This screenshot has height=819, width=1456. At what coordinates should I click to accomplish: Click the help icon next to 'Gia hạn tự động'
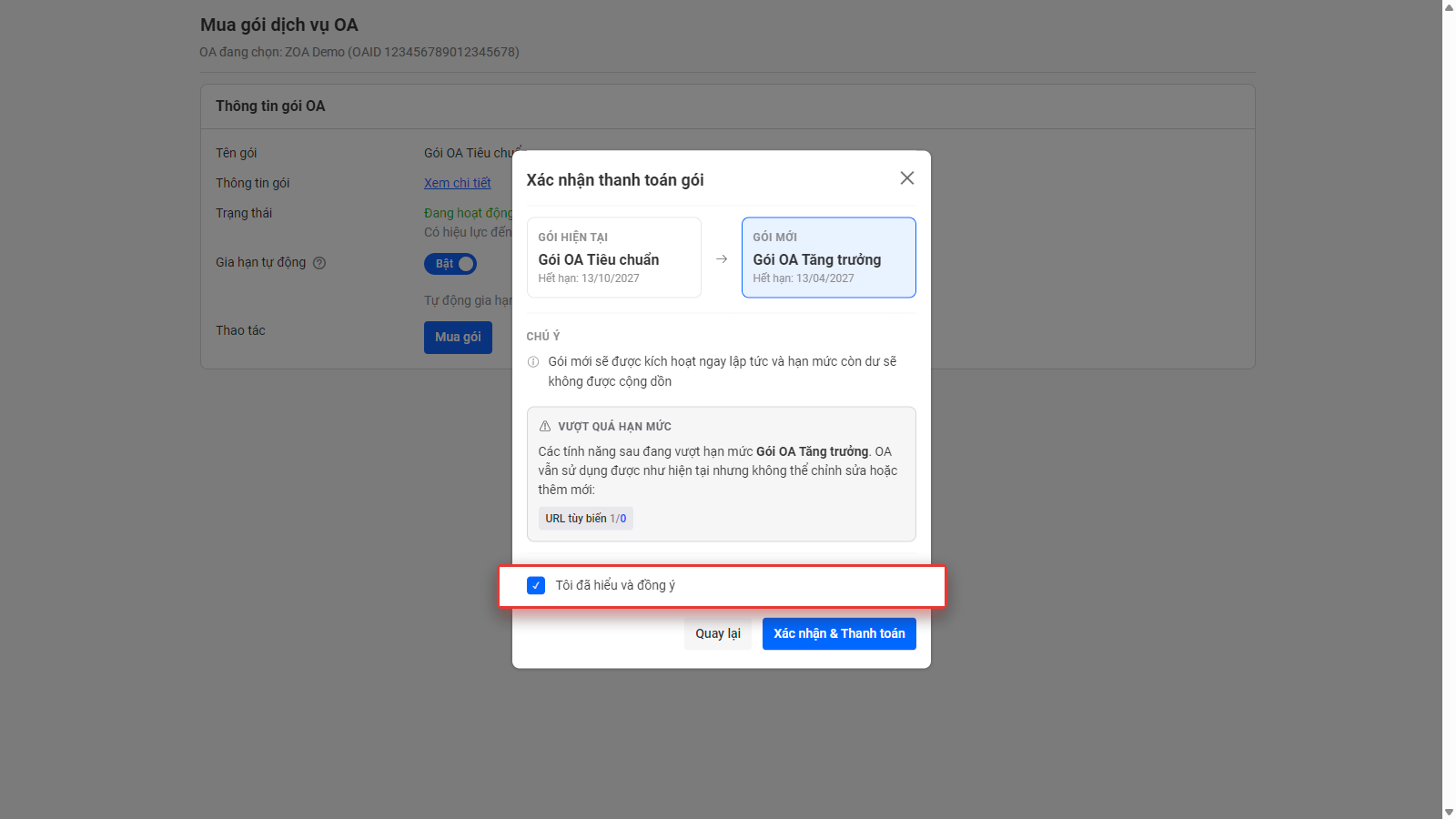click(319, 263)
